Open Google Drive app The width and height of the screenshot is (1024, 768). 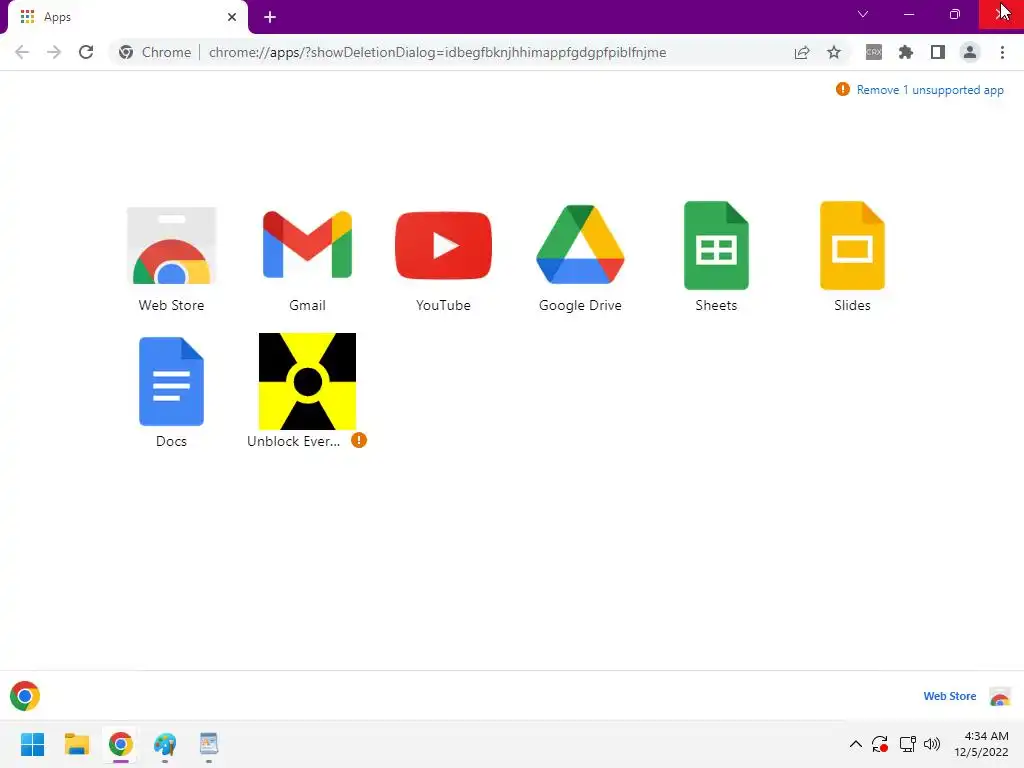click(x=580, y=244)
